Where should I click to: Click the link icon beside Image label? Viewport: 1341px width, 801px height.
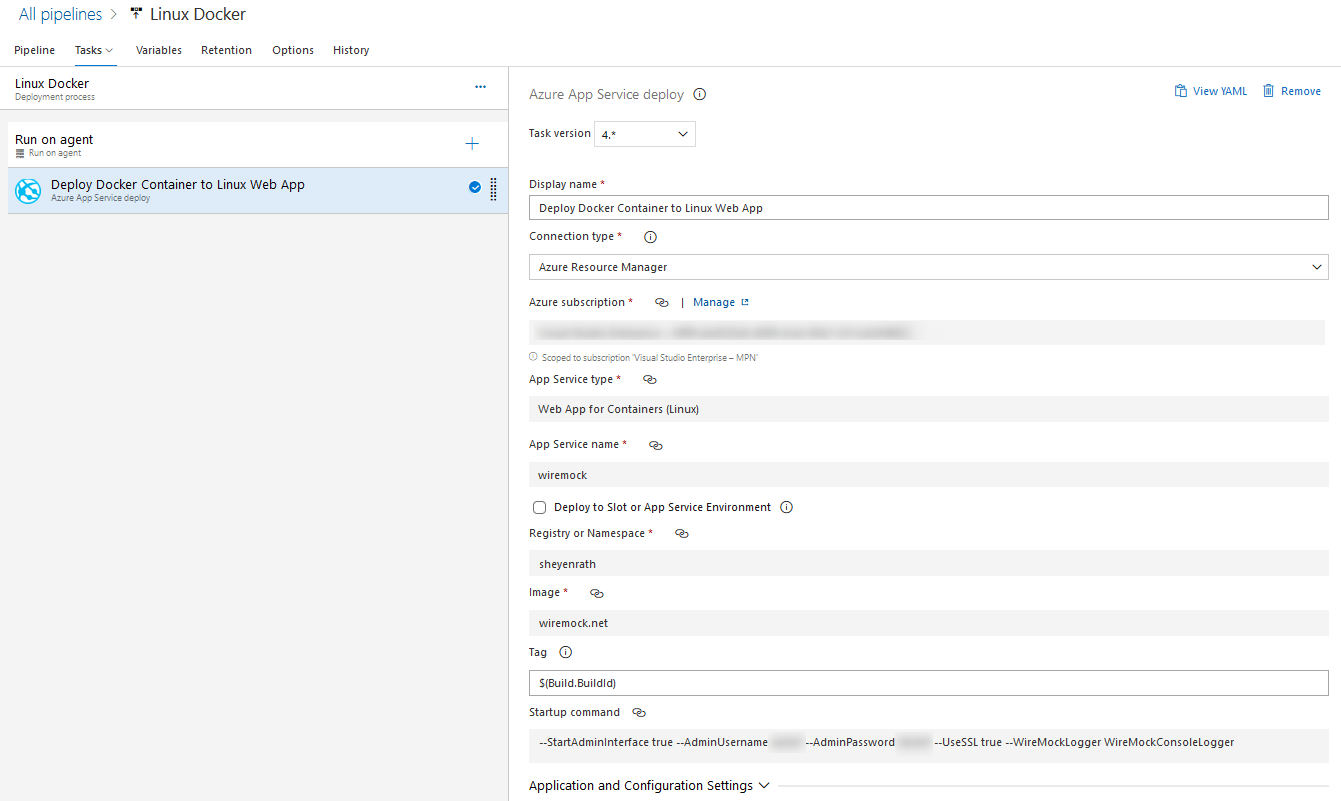(597, 593)
